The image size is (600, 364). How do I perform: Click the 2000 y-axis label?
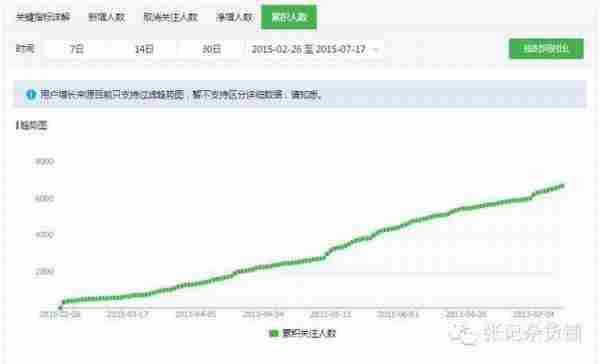[44, 271]
